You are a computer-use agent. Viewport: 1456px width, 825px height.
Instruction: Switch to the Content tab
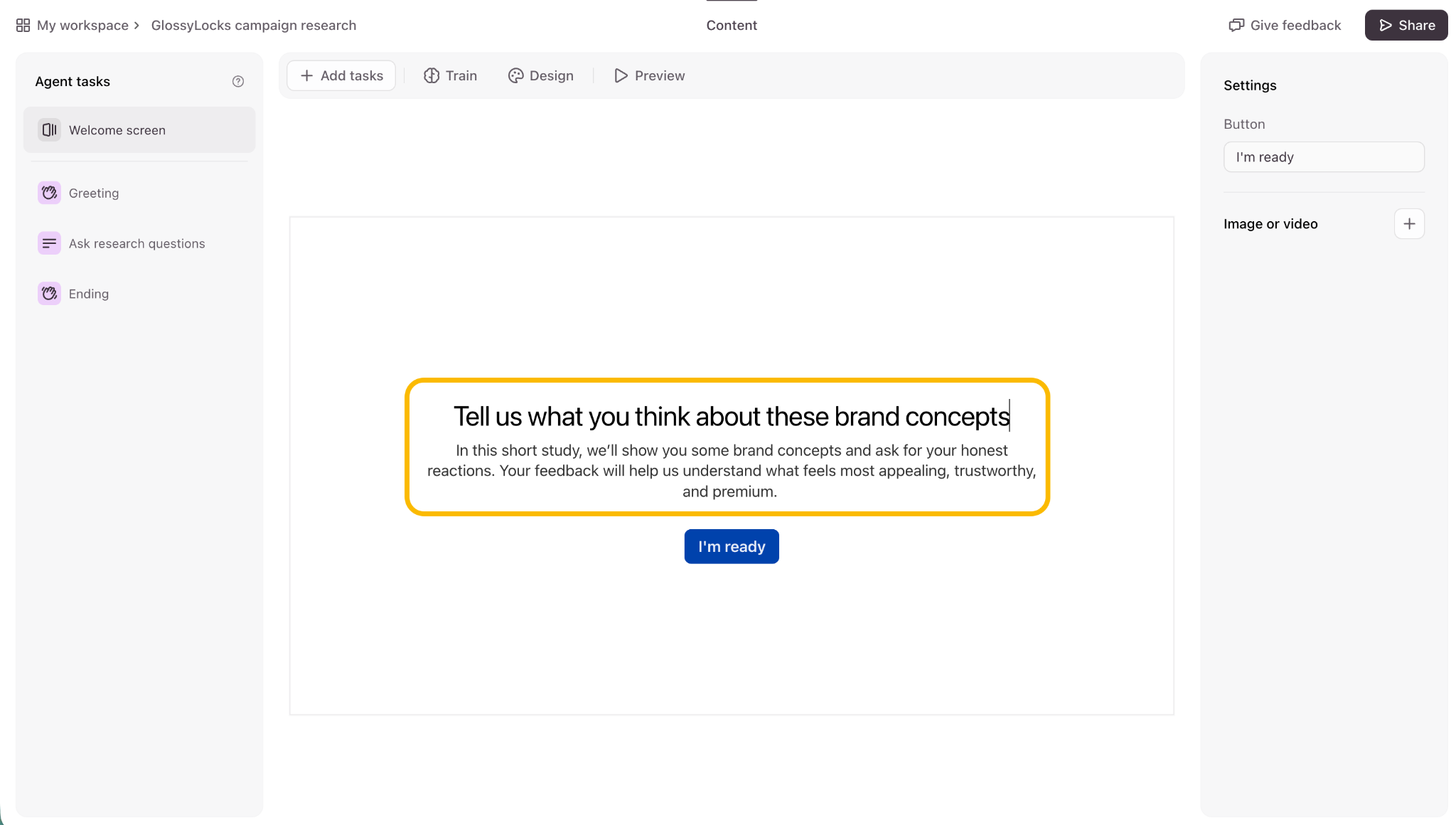(732, 26)
